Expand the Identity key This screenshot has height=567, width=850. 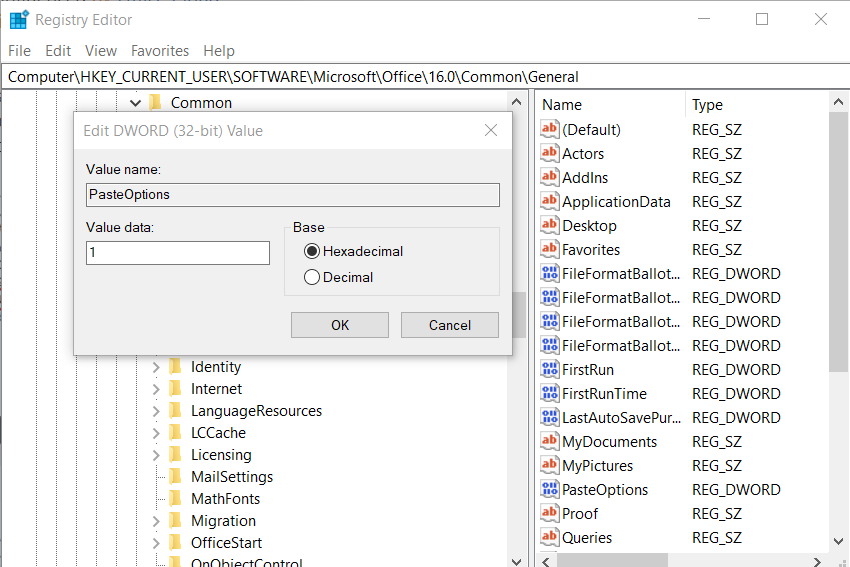(x=156, y=367)
